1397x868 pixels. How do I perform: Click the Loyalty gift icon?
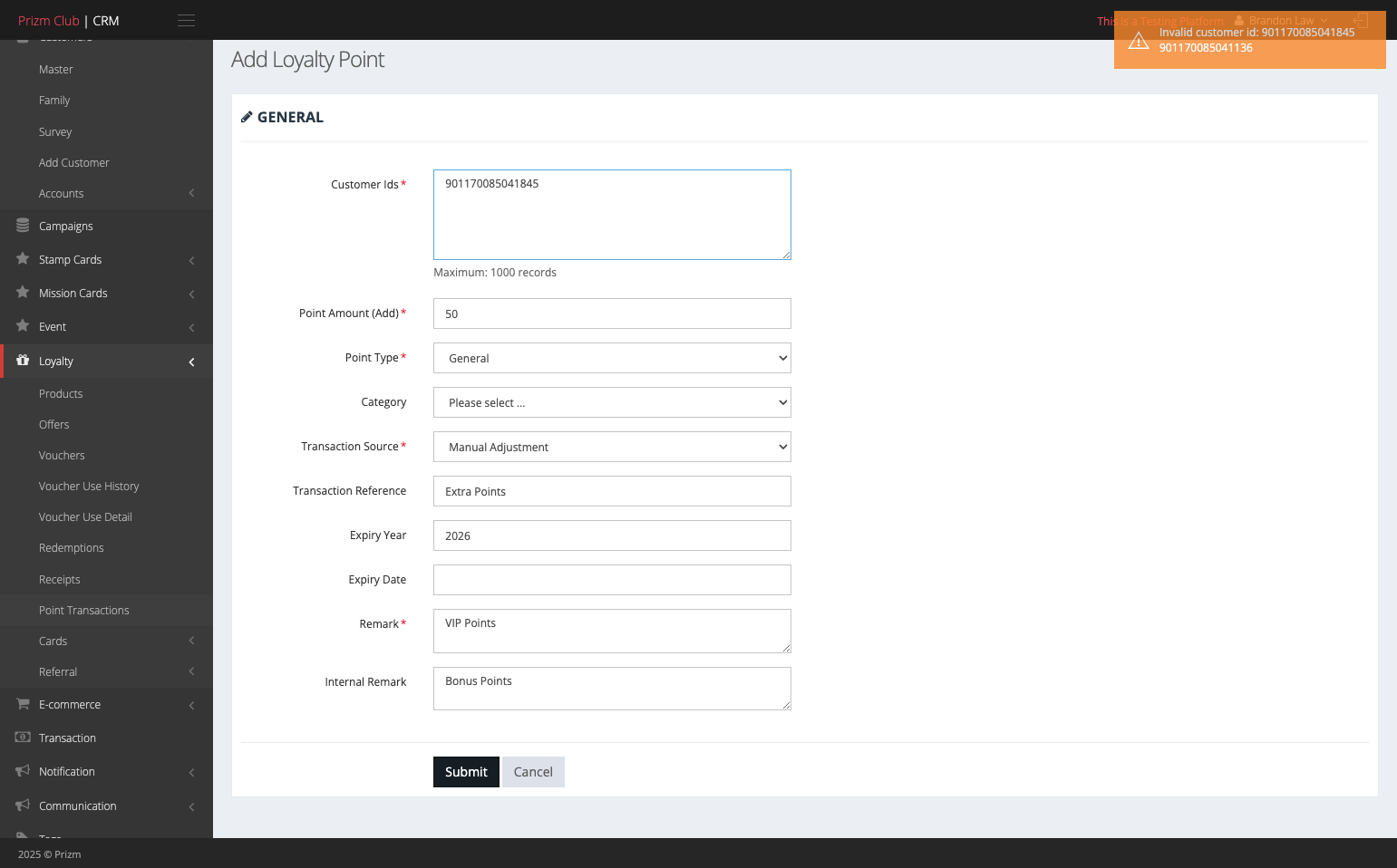[23, 361]
